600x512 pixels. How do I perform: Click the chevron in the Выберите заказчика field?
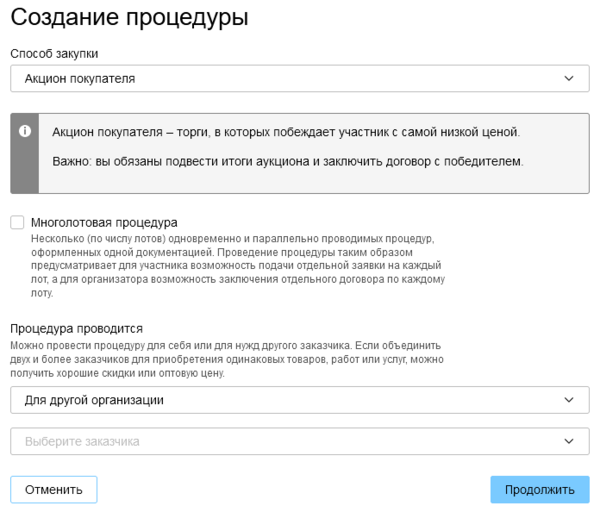(569, 441)
